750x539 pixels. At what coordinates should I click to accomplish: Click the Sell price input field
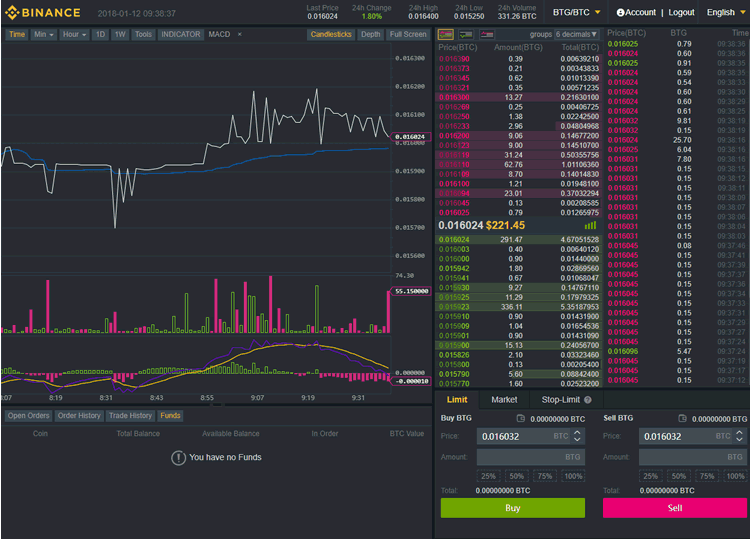pos(693,436)
